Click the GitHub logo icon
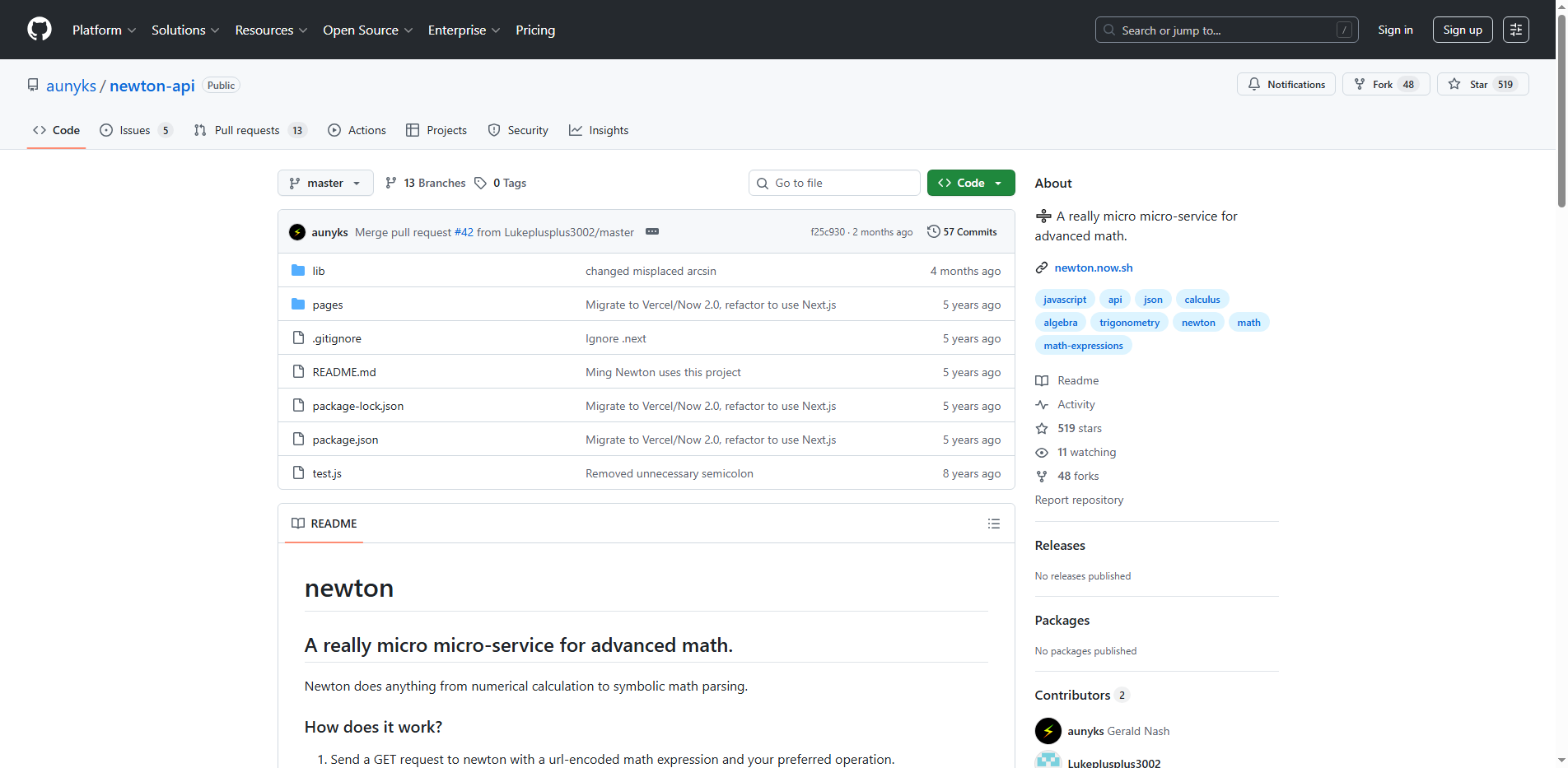 tap(39, 30)
